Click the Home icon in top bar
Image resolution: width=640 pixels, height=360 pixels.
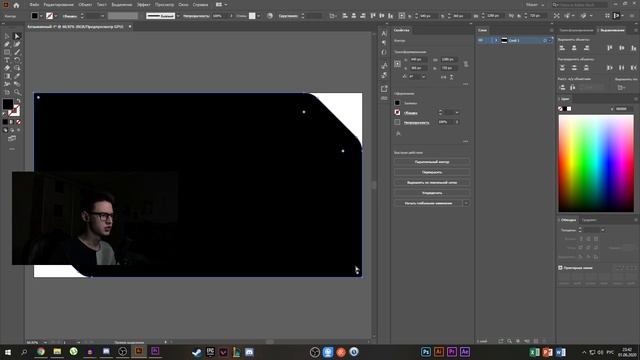point(16,5)
